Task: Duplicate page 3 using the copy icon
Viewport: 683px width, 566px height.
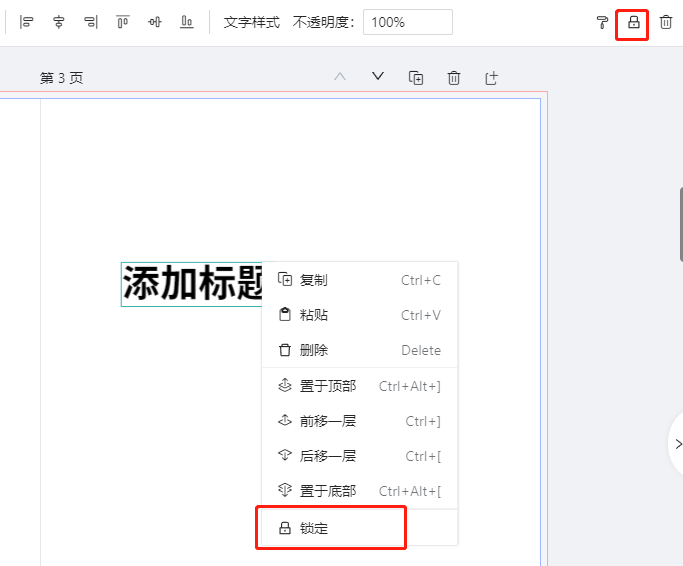Action: click(416, 78)
